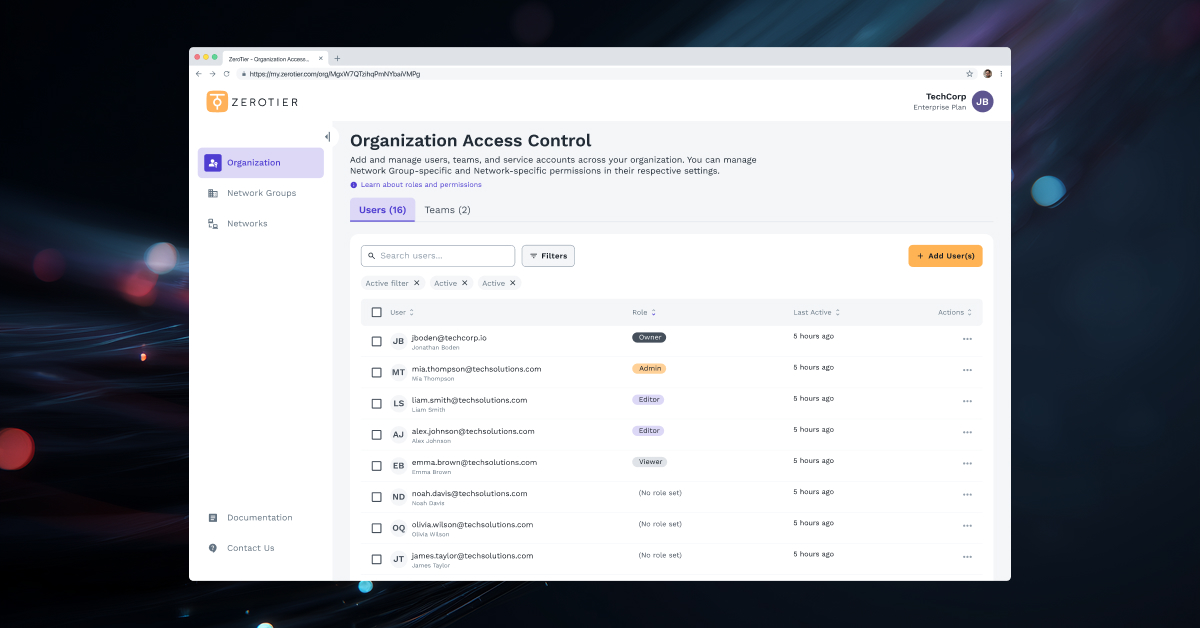Open the JB profile avatar menu

tap(981, 101)
